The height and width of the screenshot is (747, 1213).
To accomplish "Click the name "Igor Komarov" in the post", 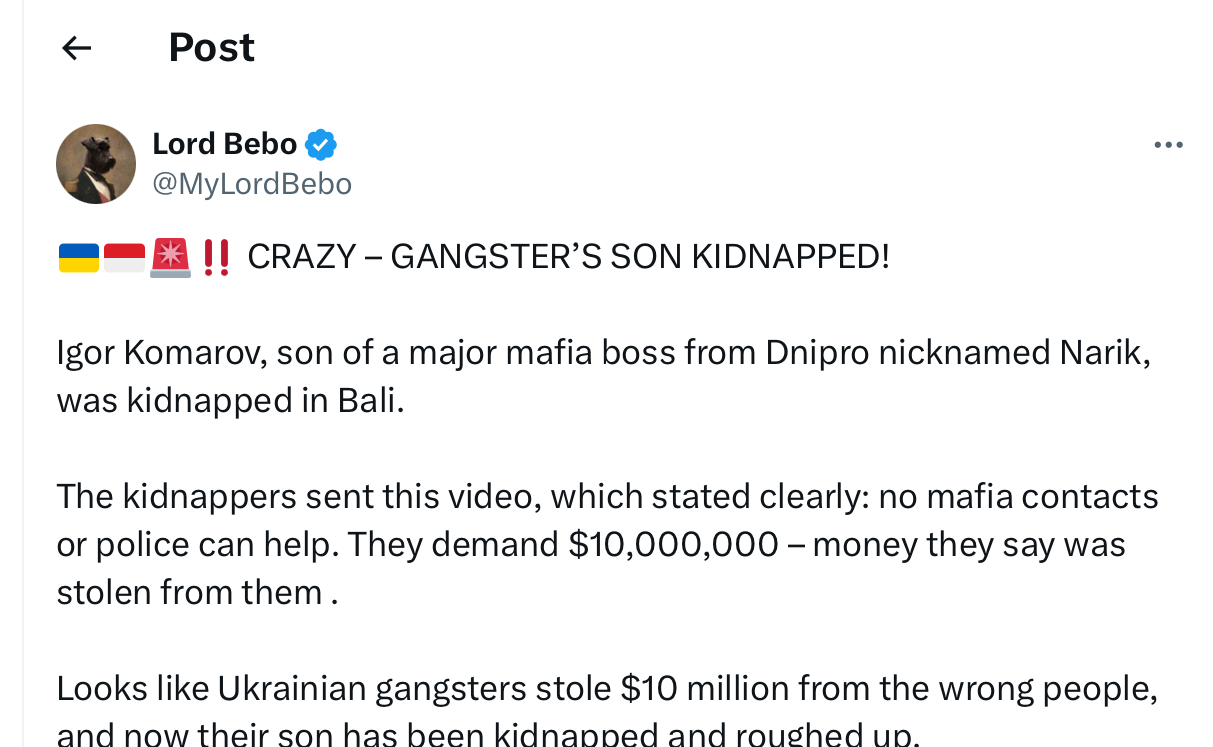I will click(160, 353).
